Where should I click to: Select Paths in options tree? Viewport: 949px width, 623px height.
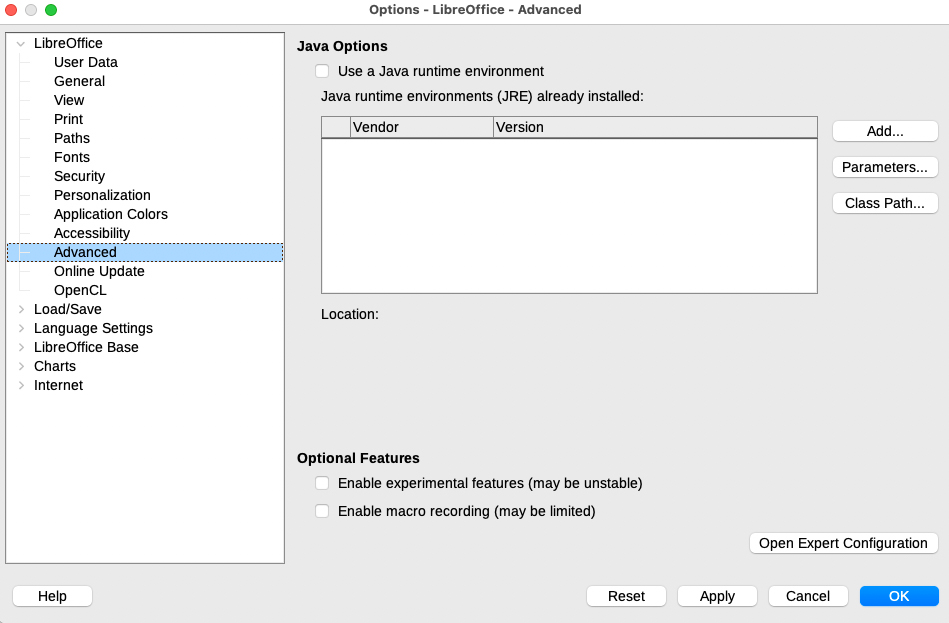click(71, 138)
